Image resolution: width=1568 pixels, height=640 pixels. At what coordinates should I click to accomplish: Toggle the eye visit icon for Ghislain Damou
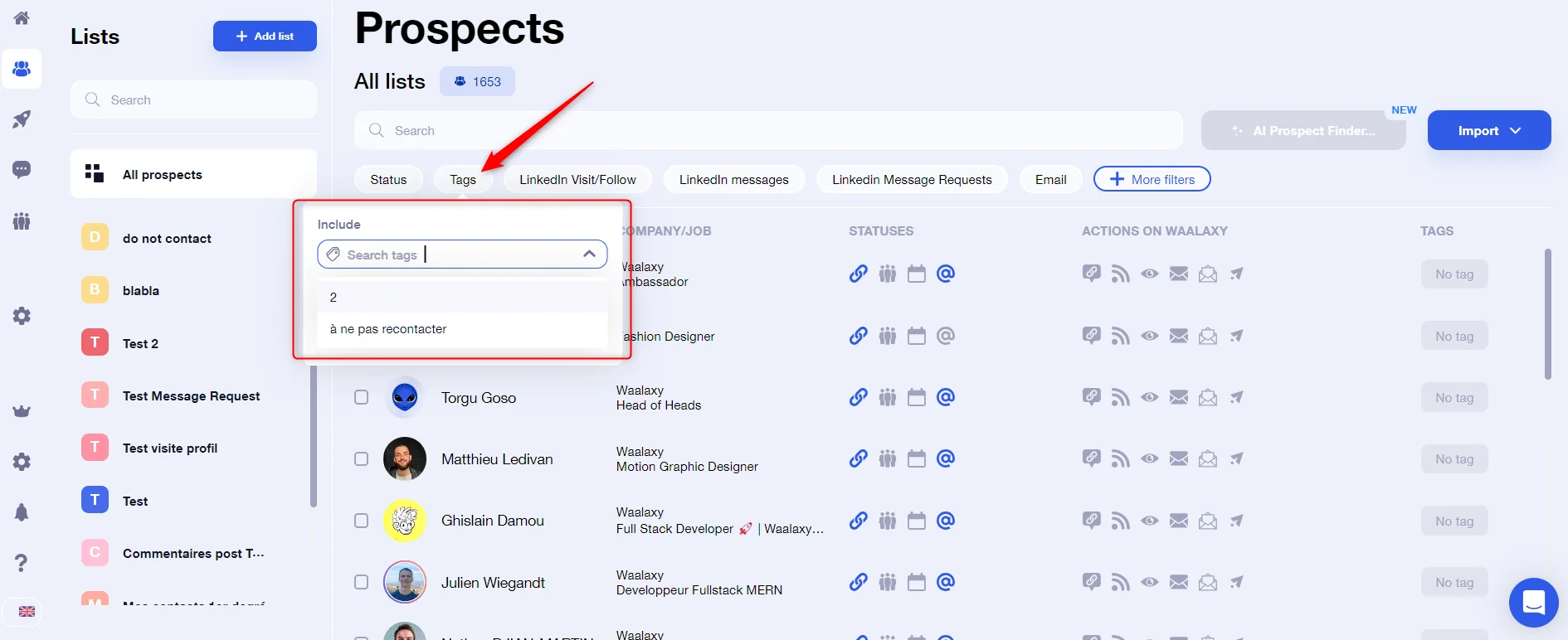pos(1150,521)
